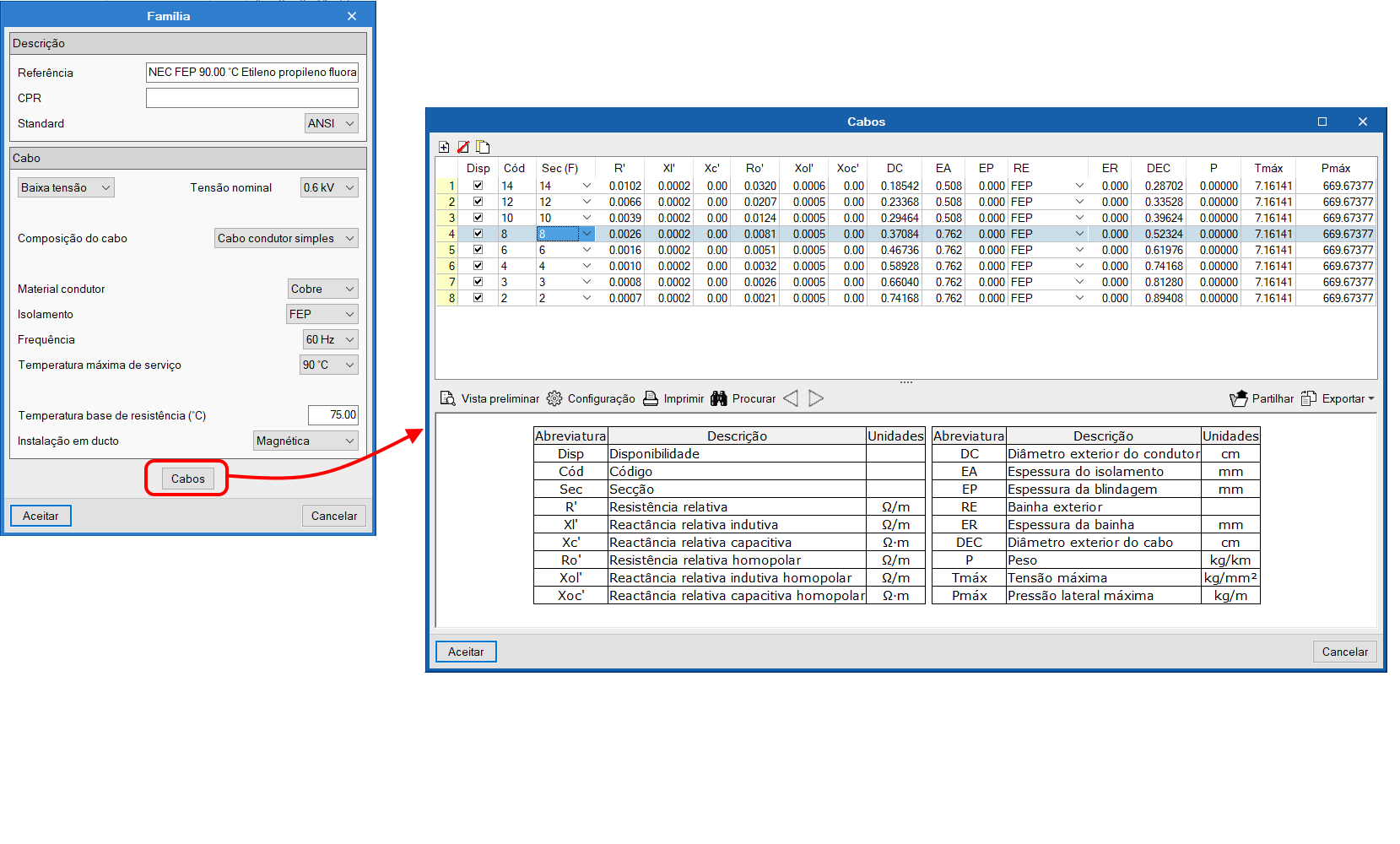Open Temperatura máxima 90 °C dropdown
The image size is (1400, 844).
329,365
